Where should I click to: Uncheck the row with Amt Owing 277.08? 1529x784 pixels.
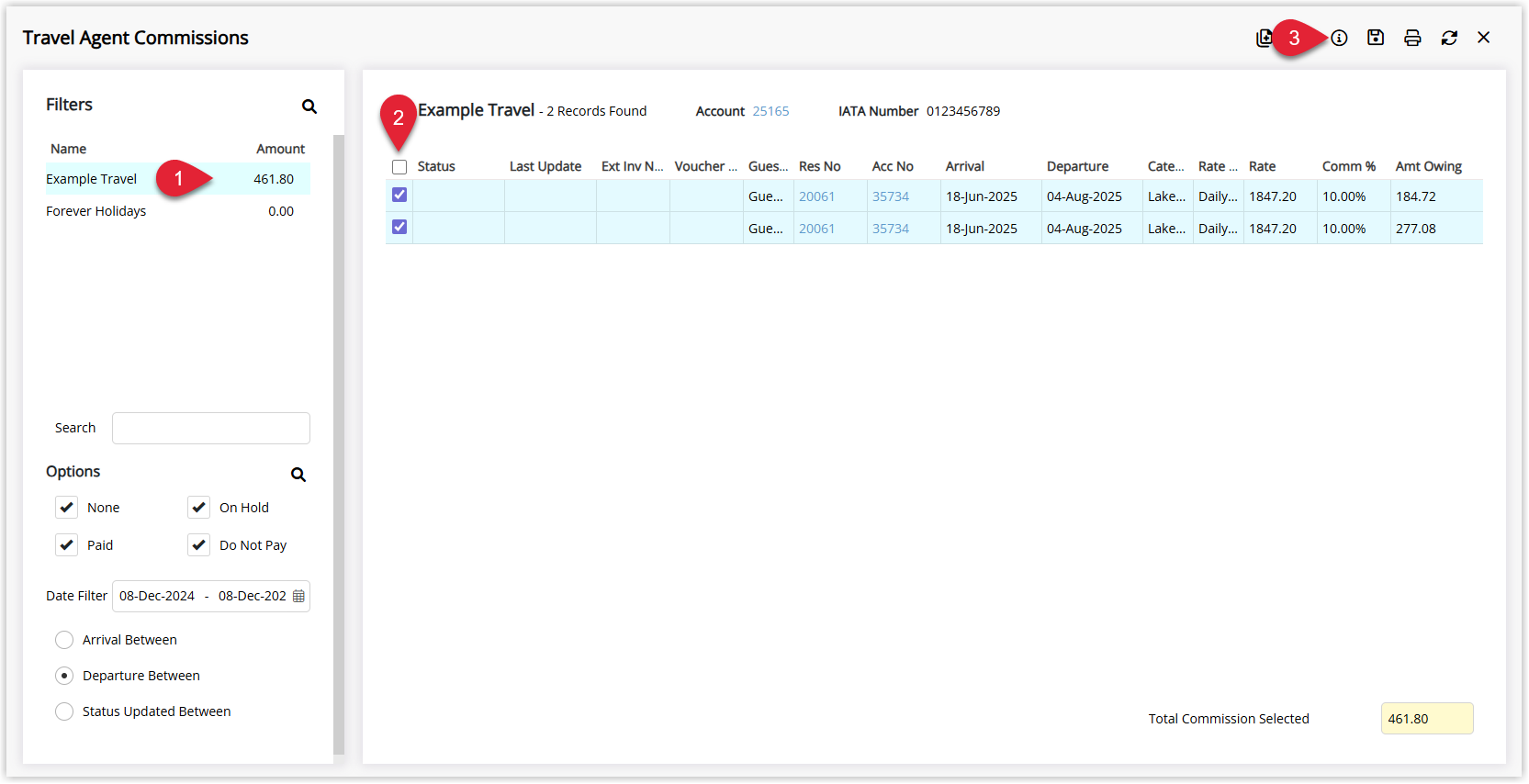[x=399, y=227]
